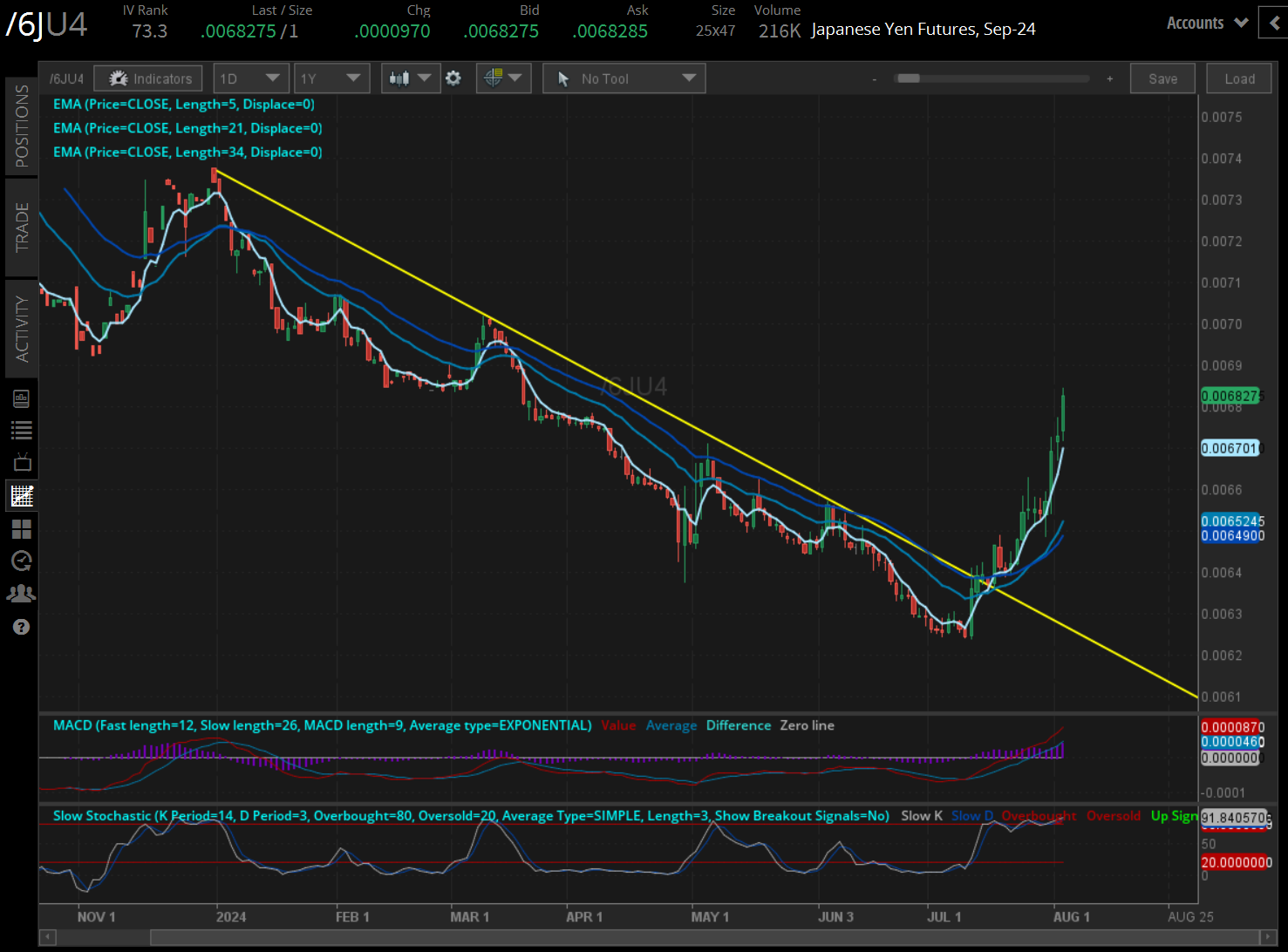Open the Indicators panel
This screenshot has width=1288, height=952.
(148, 78)
